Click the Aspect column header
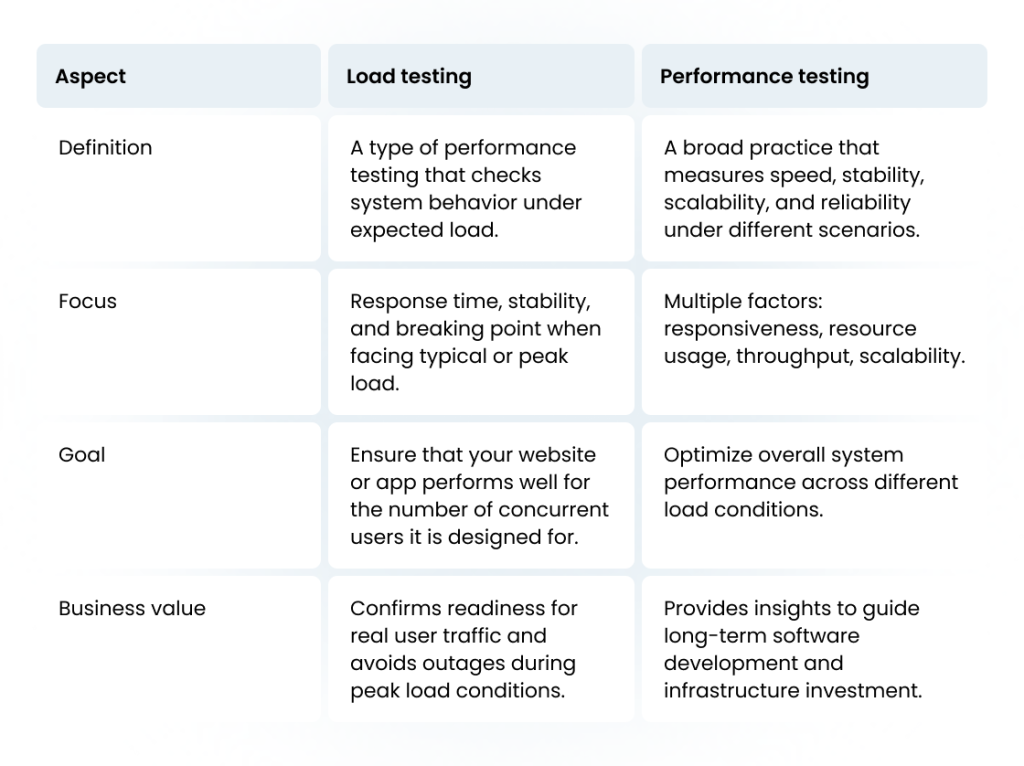1024x766 pixels. pyautogui.click(x=91, y=76)
